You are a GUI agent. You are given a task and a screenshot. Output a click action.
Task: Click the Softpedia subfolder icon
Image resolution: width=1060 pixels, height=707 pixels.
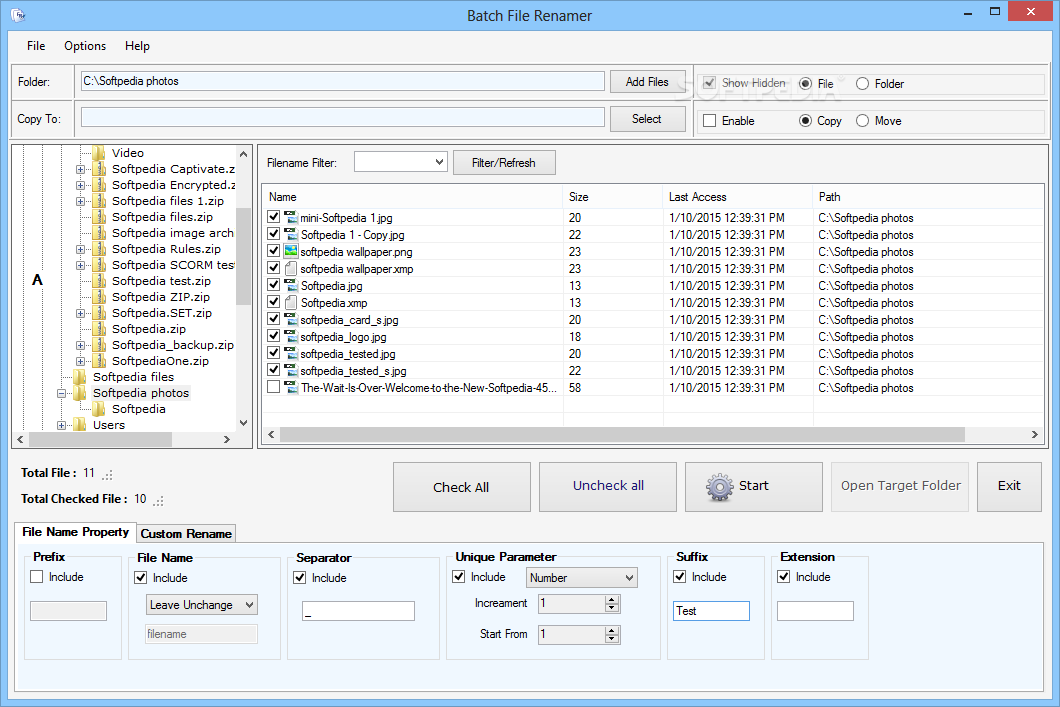(x=99, y=409)
